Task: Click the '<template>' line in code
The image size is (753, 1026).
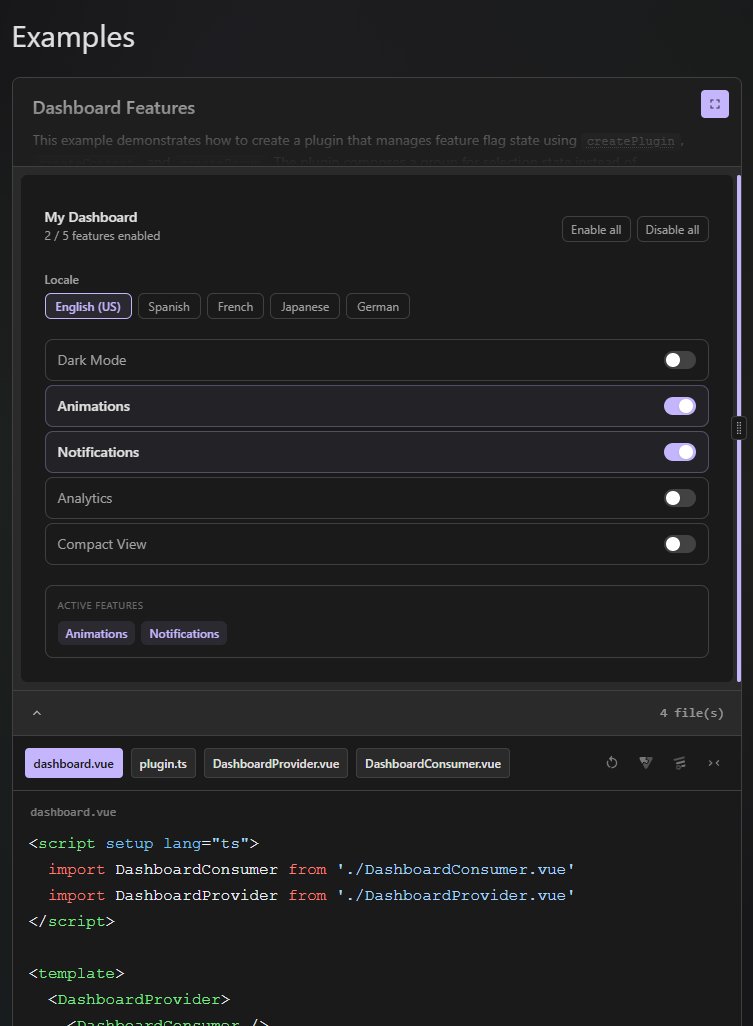Action: [77, 973]
